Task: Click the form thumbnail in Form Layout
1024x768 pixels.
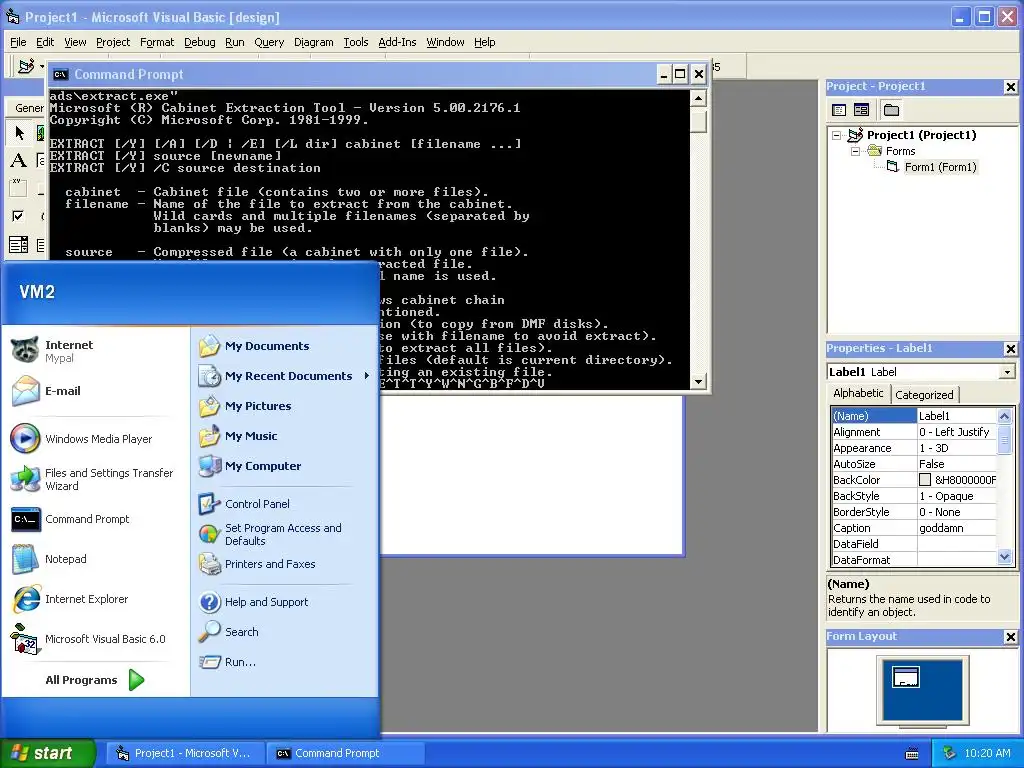Action: (x=905, y=677)
